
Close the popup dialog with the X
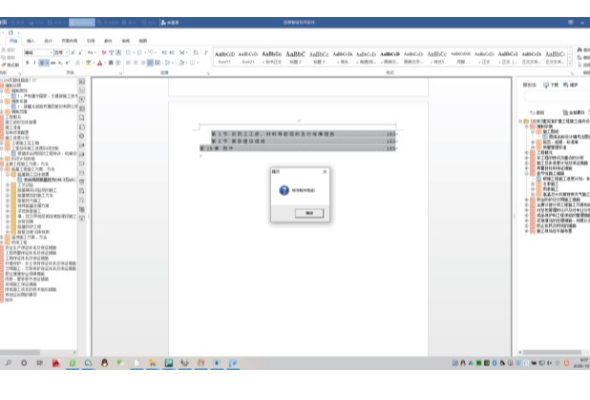(x=325, y=172)
